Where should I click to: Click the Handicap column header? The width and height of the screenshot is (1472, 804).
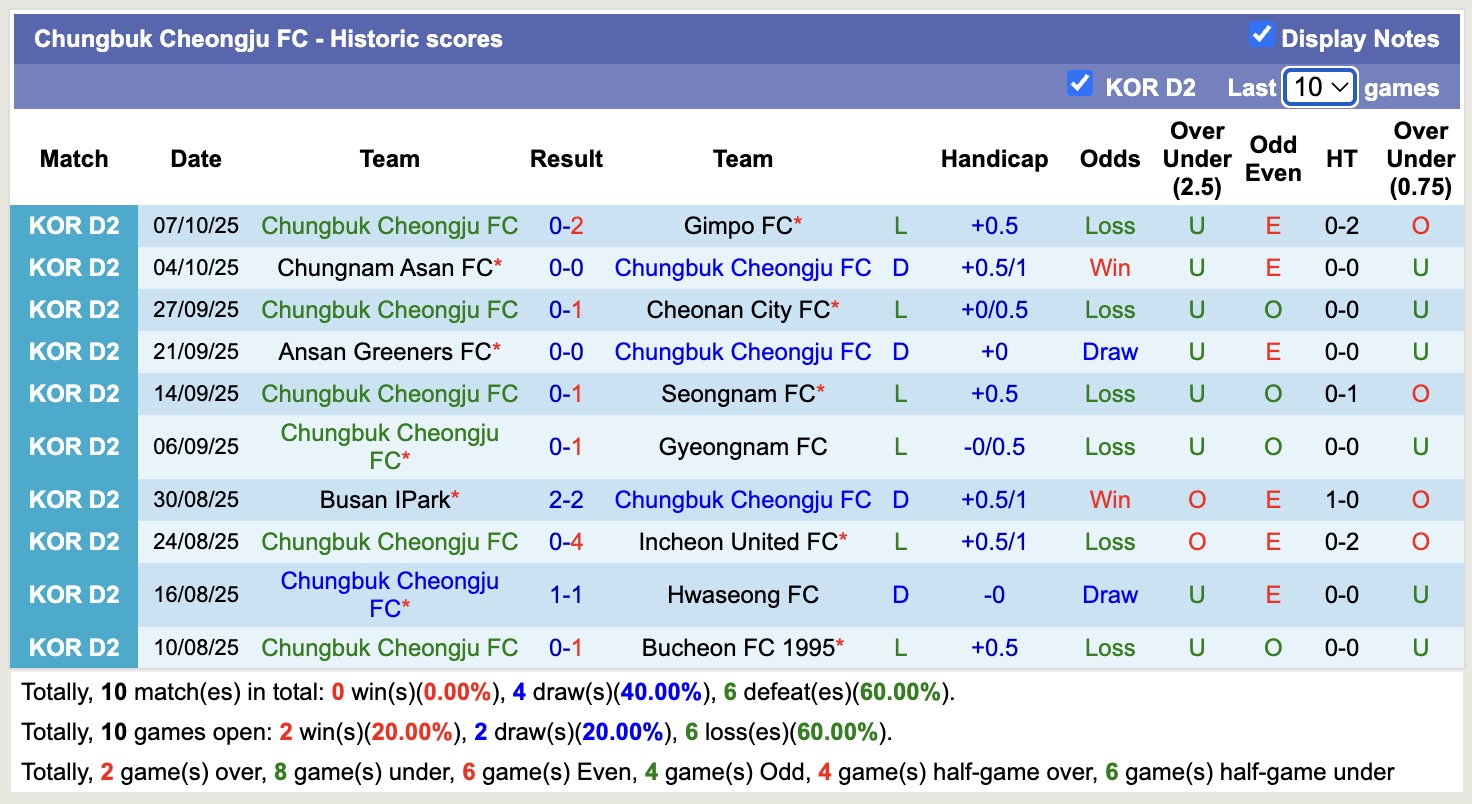coord(994,158)
